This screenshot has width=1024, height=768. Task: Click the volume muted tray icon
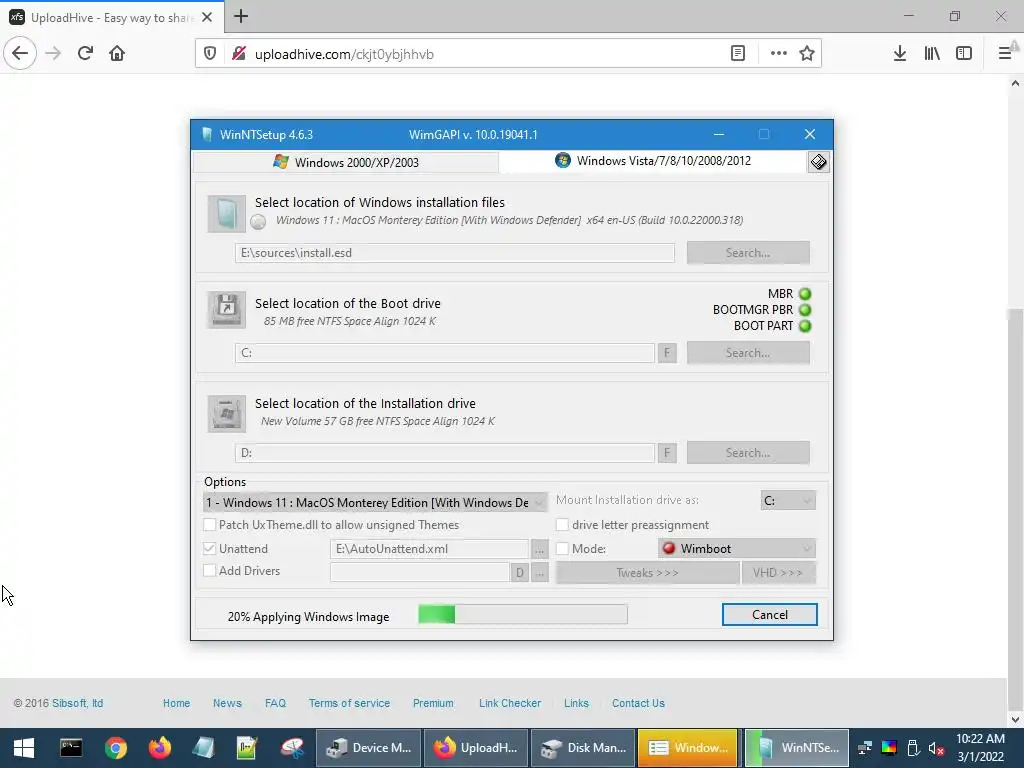click(x=936, y=748)
